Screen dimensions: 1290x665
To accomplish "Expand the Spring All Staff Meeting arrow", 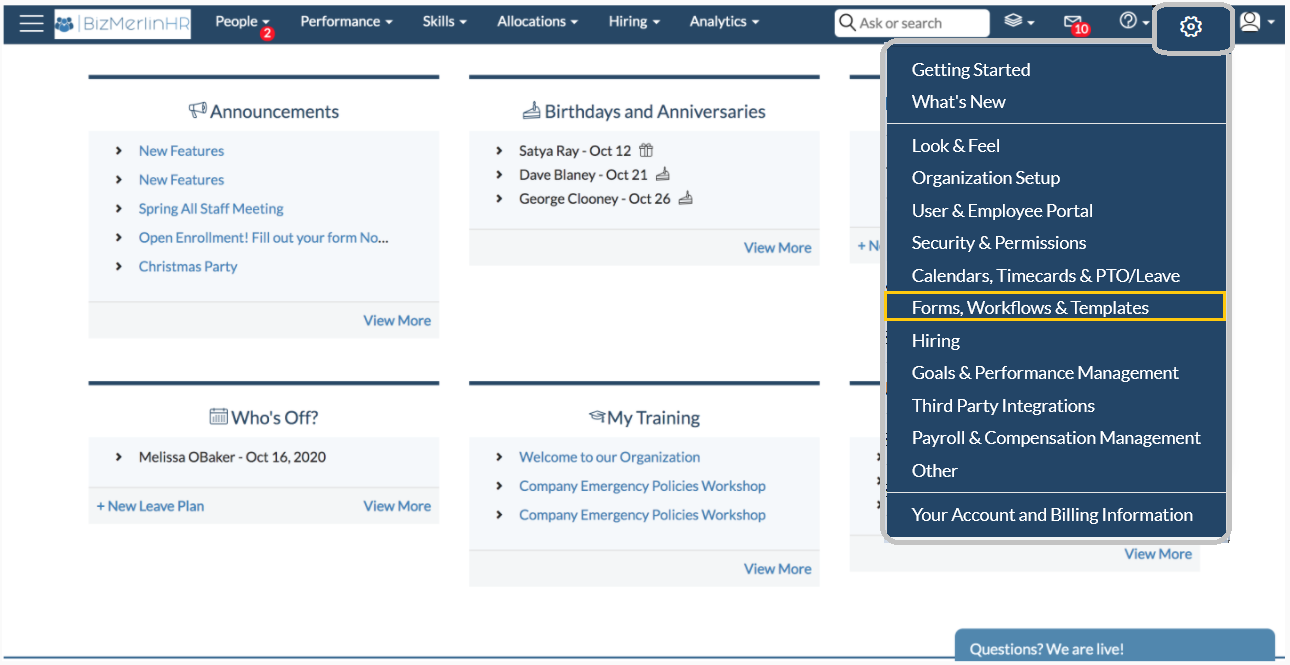I will pyautogui.click(x=119, y=209).
